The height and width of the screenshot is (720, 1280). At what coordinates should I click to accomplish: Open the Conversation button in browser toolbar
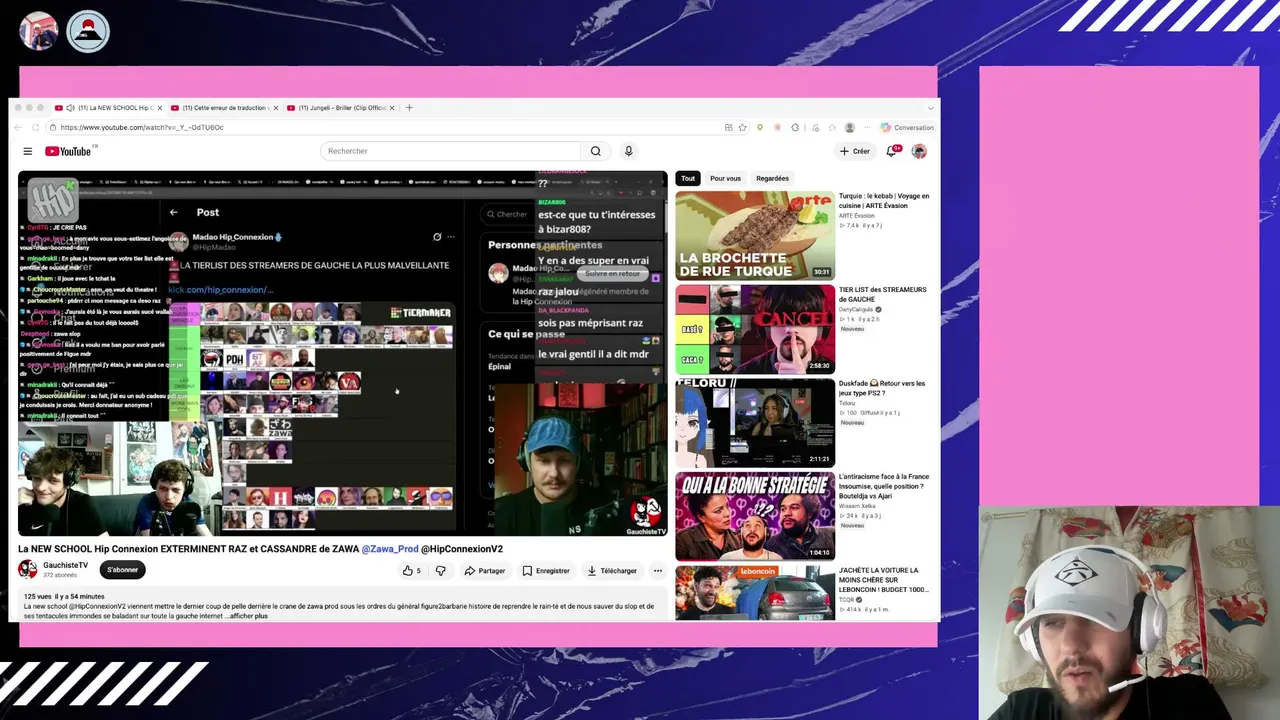point(908,127)
